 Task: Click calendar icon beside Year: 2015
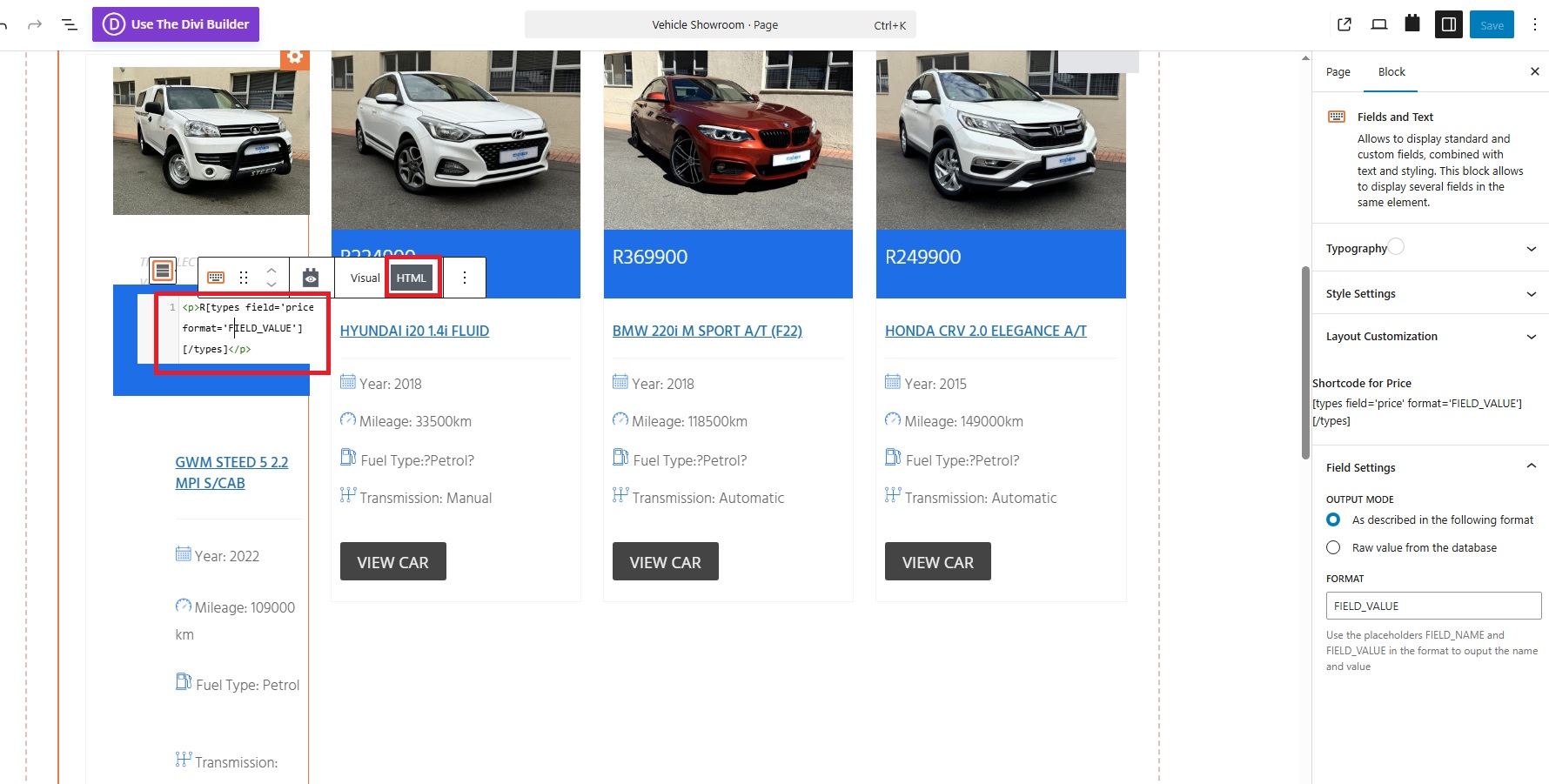[x=893, y=381]
